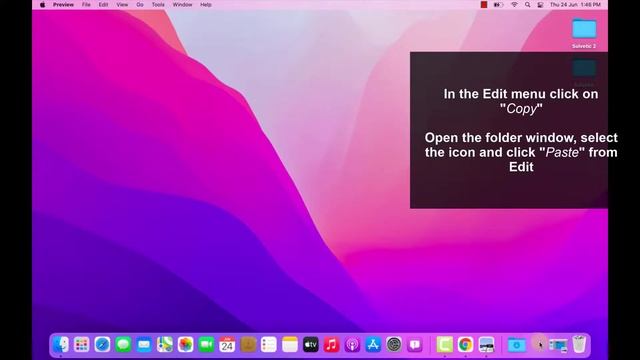Image resolution: width=640 pixels, height=360 pixels.
Task: Open the Window menu
Action: (x=182, y=5)
